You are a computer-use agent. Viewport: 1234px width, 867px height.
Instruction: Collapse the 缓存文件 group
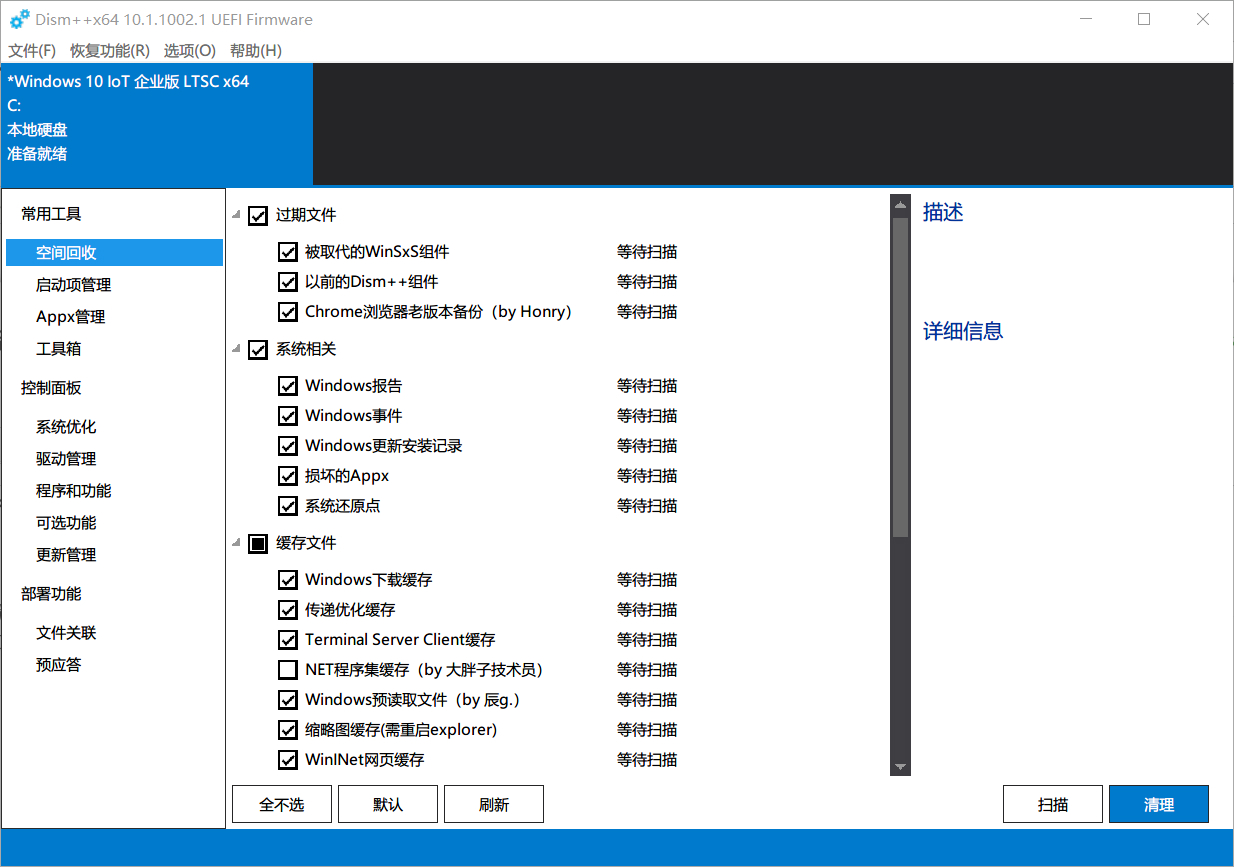point(237,543)
